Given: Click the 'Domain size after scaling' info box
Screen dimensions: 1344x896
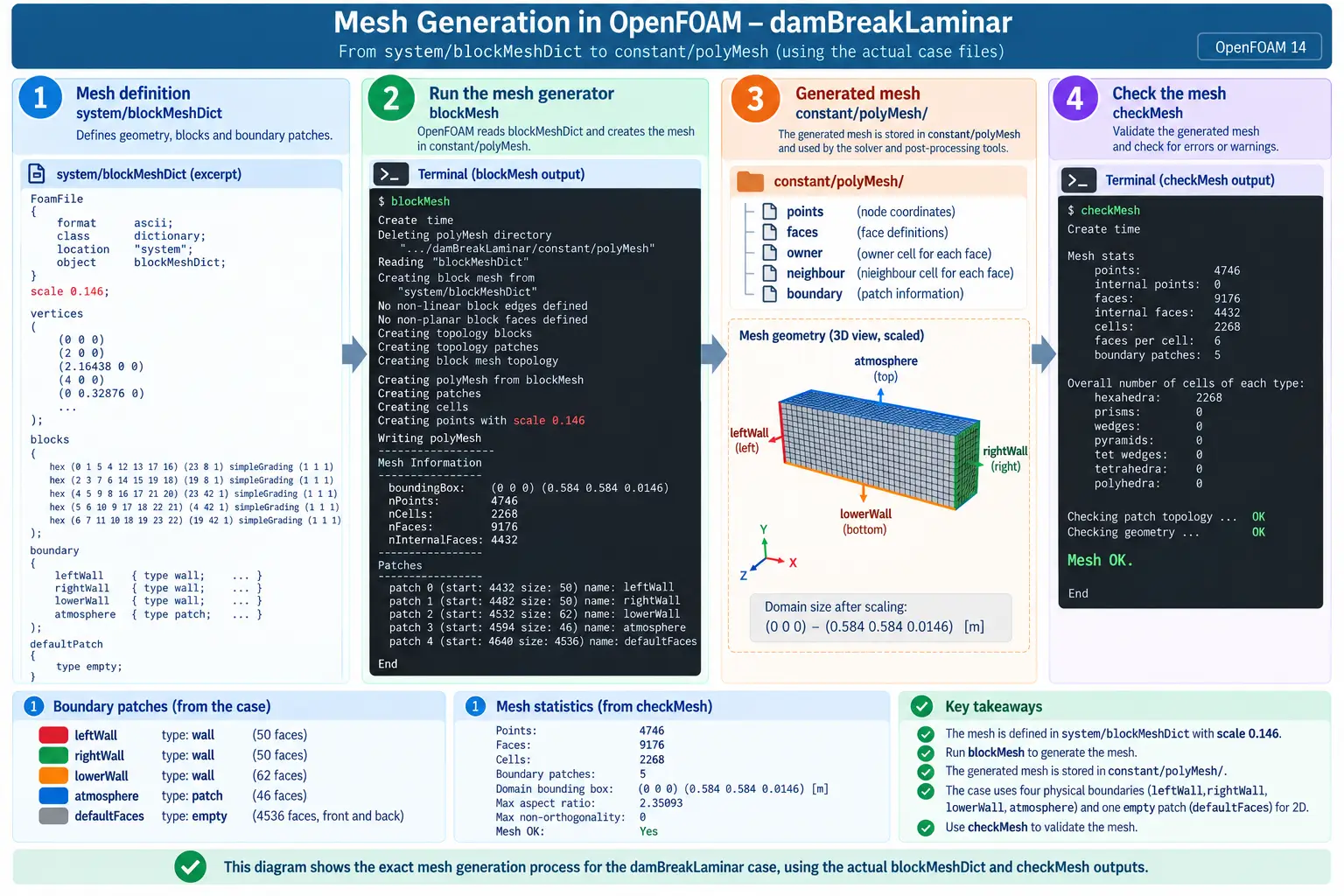Looking at the screenshot, I should coord(880,617).
